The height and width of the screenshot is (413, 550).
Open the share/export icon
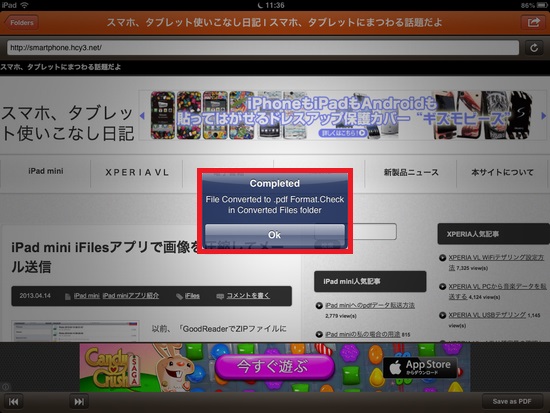point(533,23)
